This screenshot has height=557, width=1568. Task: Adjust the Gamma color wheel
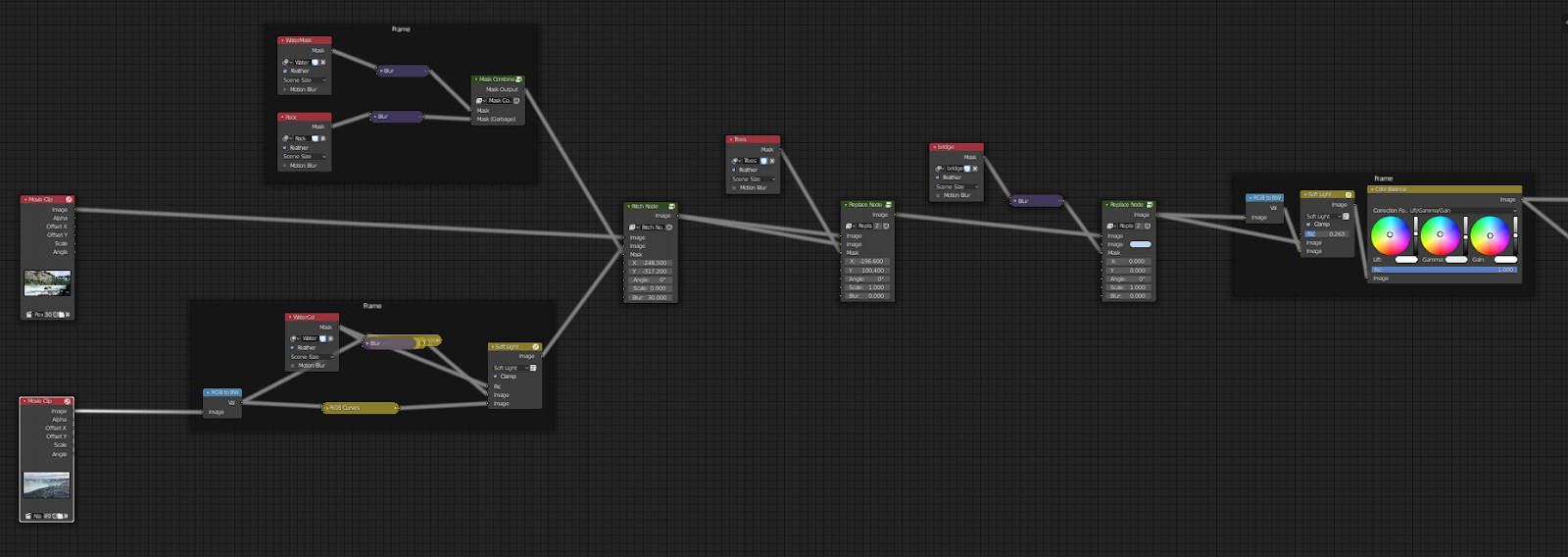1441,235
